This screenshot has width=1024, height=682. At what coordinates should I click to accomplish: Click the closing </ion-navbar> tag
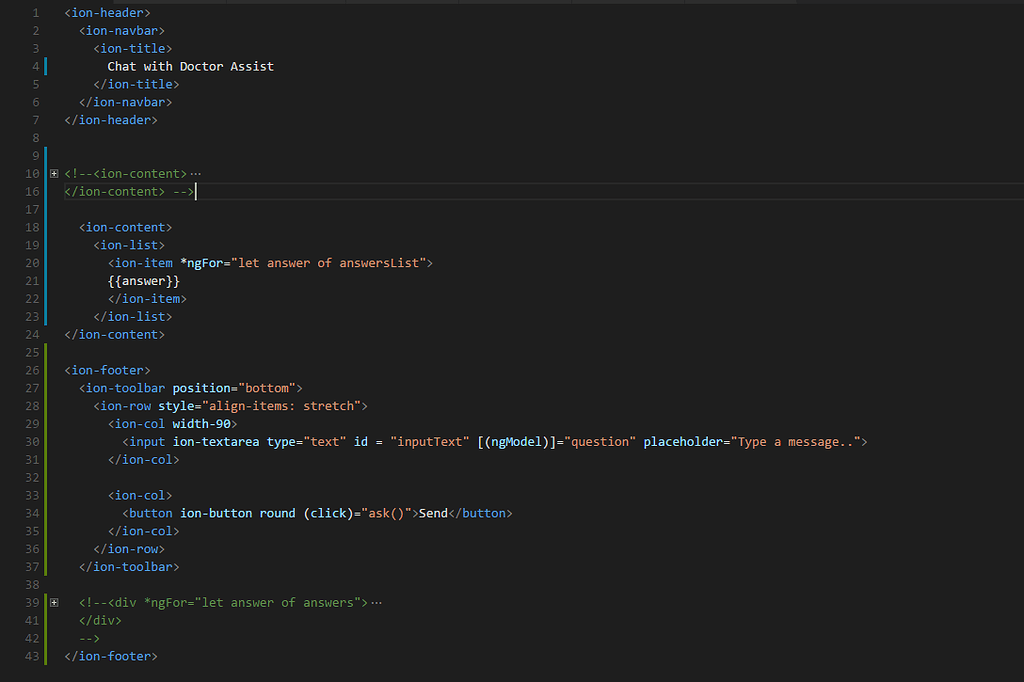[125, 102]
